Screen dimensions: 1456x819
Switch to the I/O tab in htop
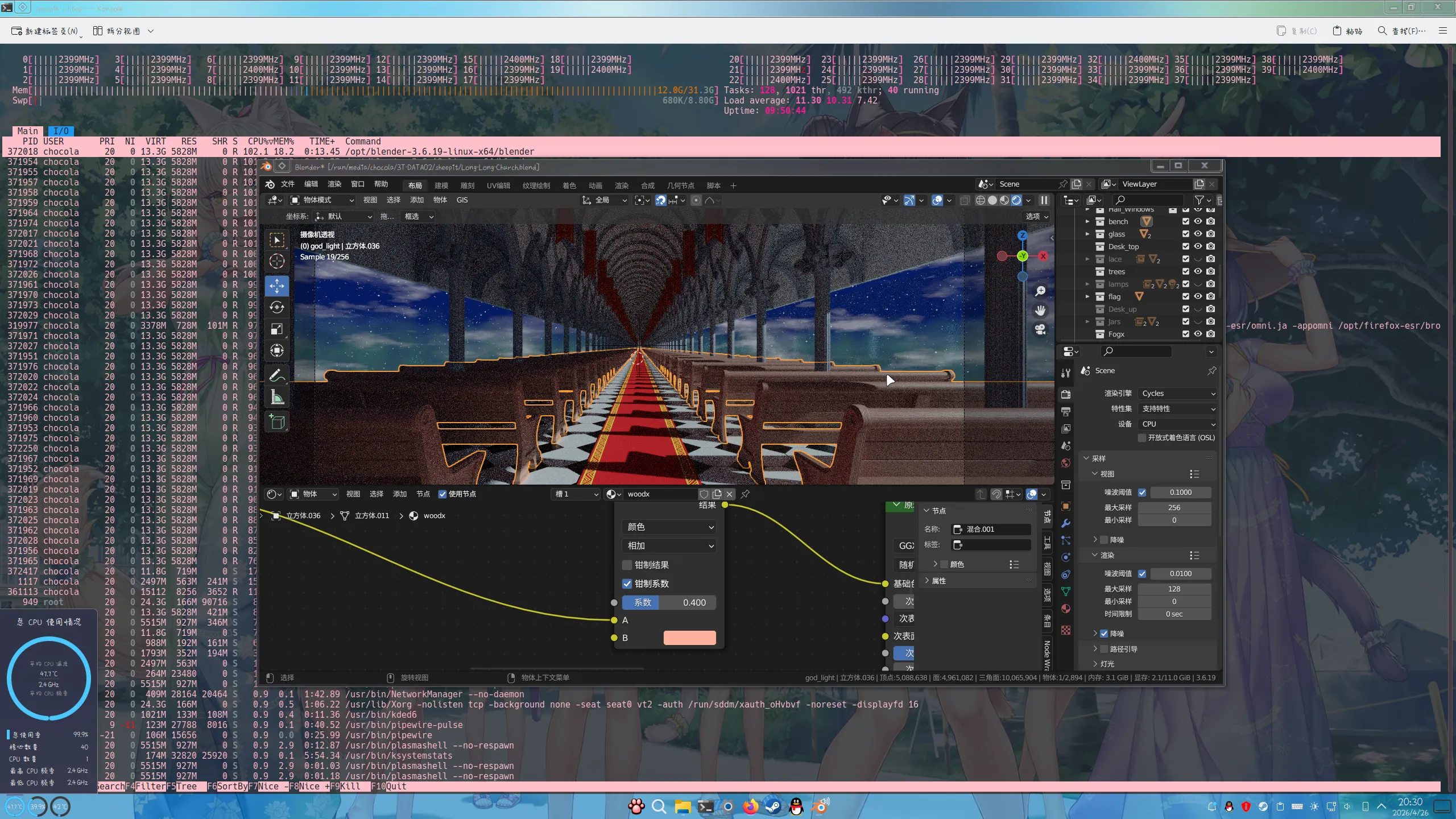coord(61,131)
